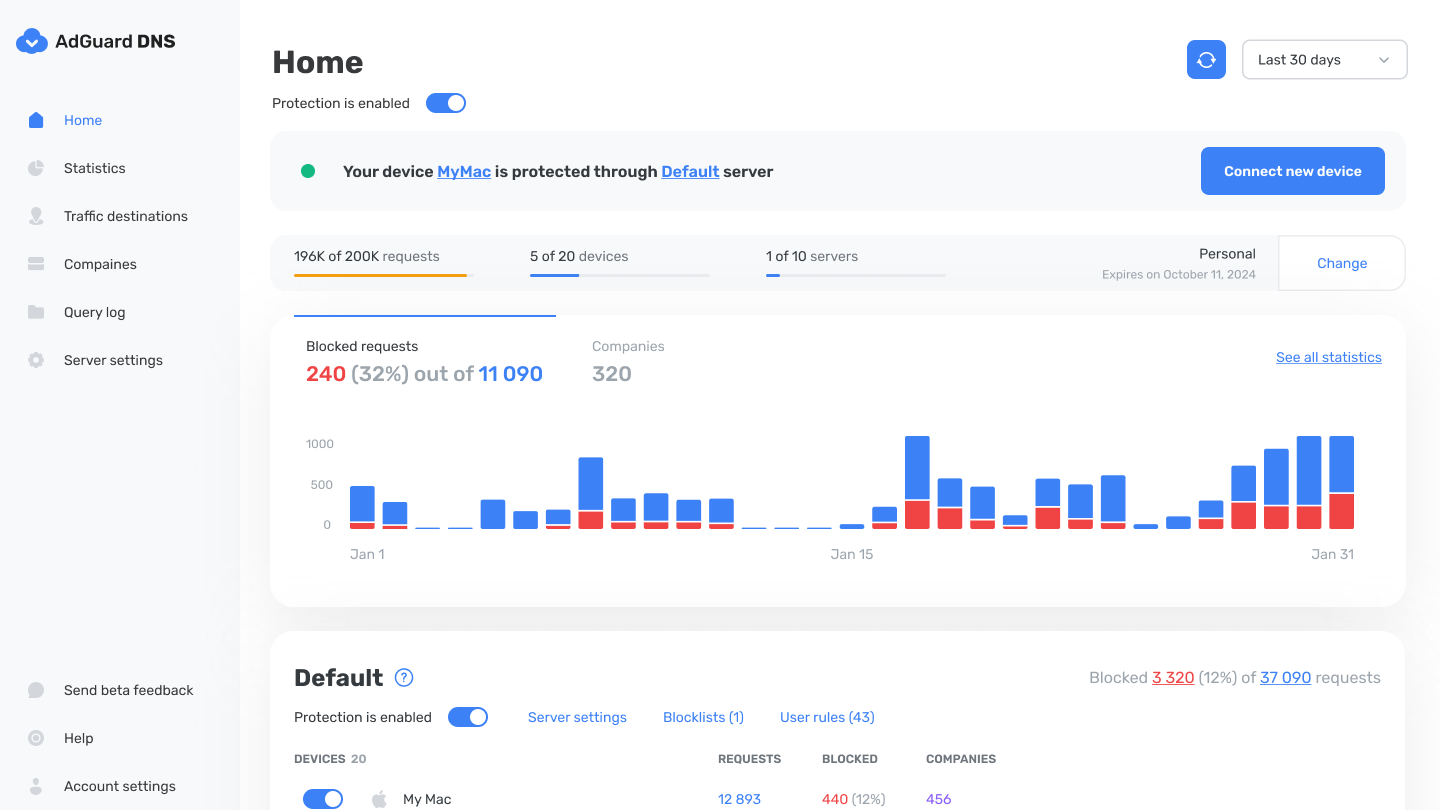Image resolution: width=1440 pixels, height=810 pixels.
Task: Click the Statistics pie chart icon
Action: (36, 168)
